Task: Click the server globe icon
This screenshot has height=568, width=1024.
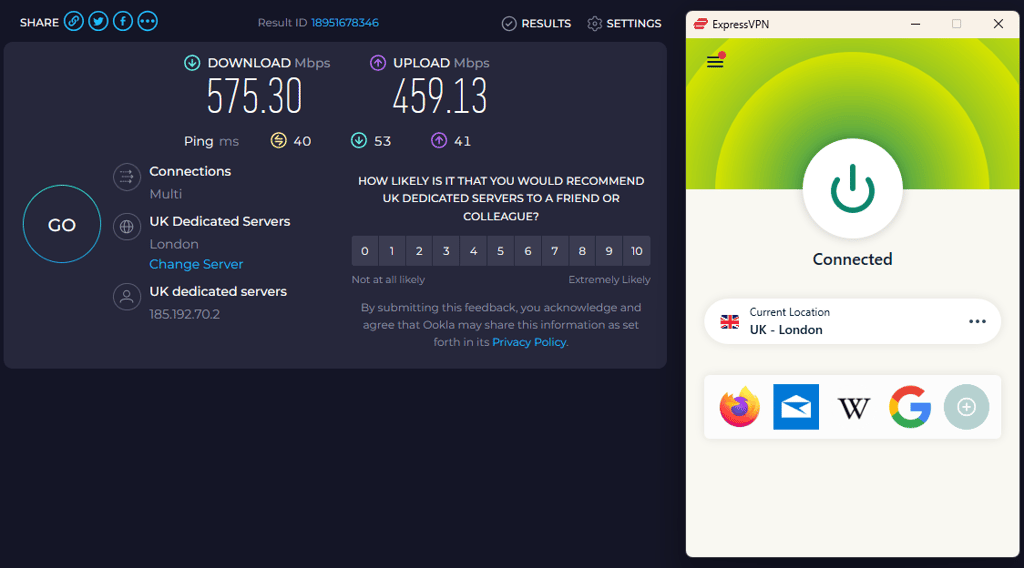Action: 127,227
